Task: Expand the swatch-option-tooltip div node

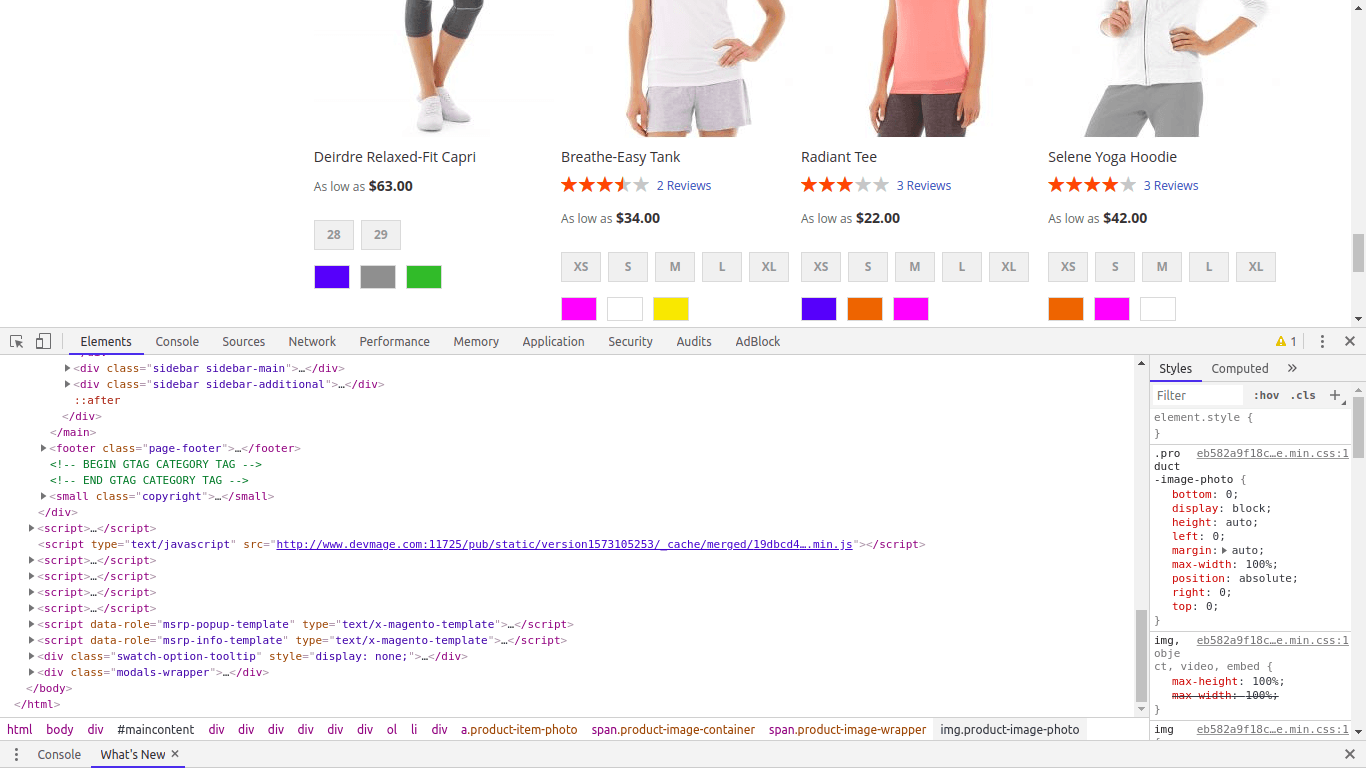Action: click(32, 656)
